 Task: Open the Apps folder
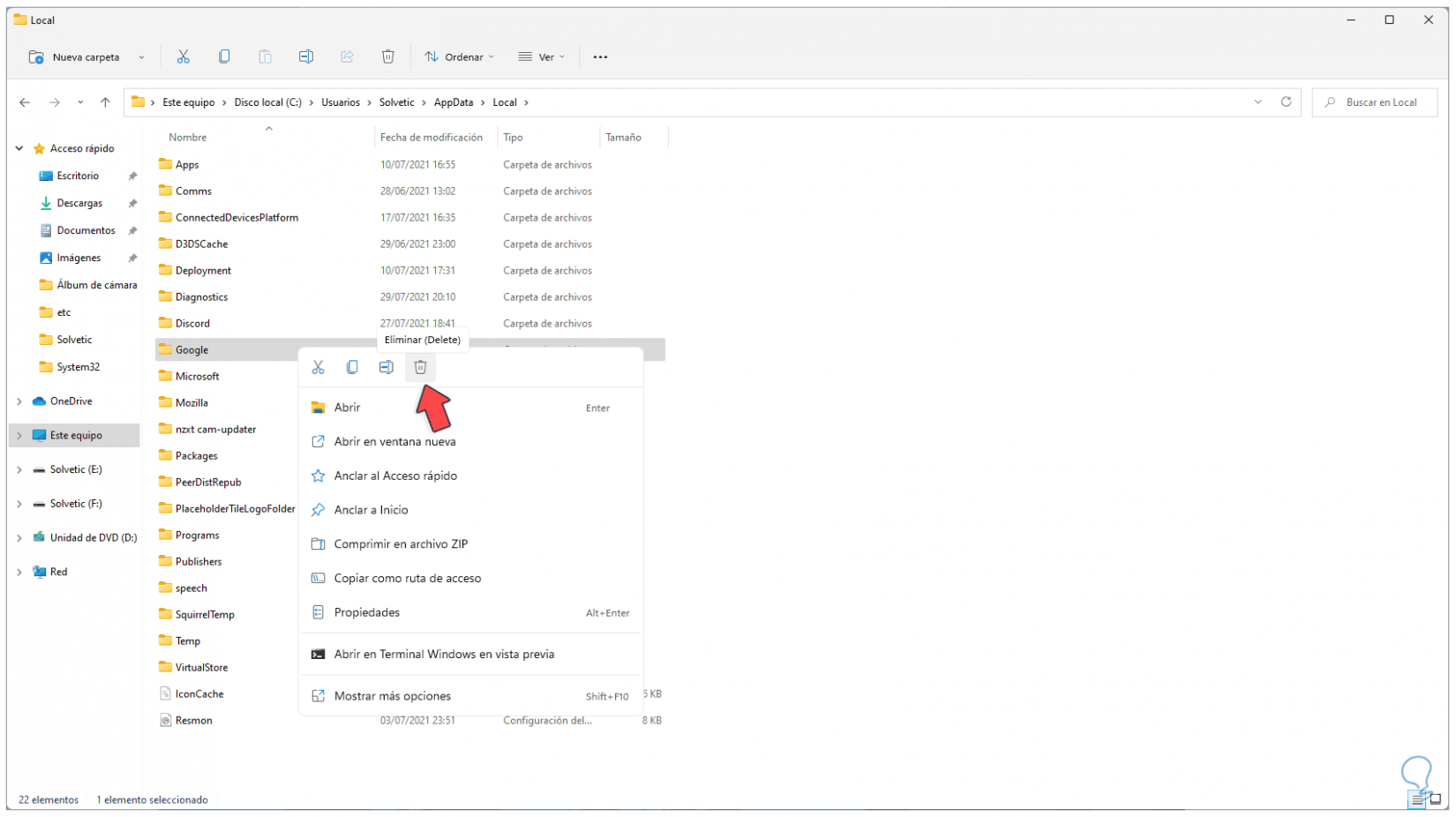click(x=187, y=165)
